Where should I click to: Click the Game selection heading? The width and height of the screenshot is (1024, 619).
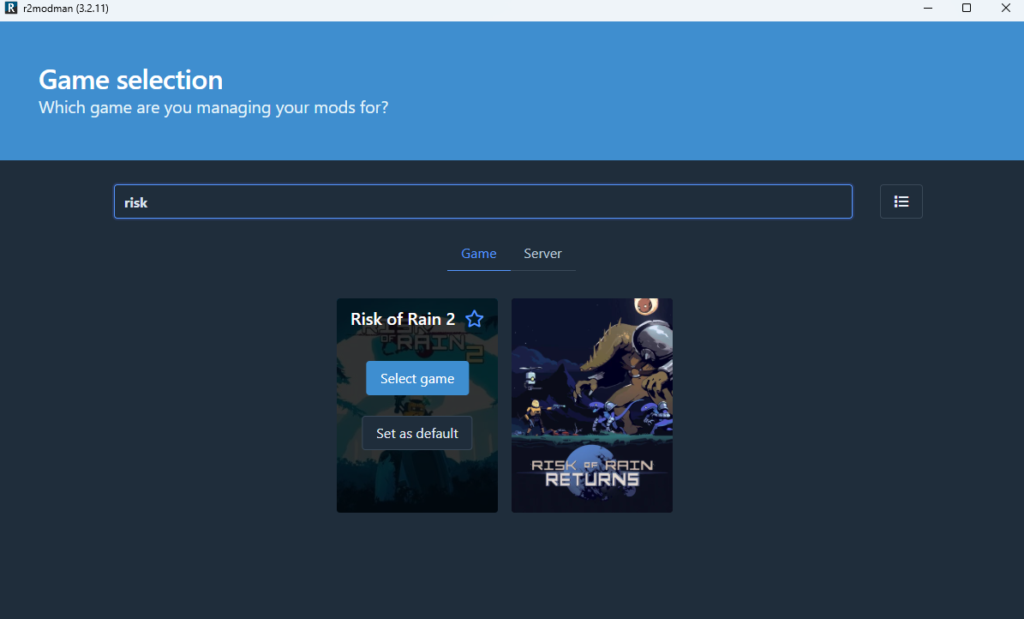click(130, 80)
